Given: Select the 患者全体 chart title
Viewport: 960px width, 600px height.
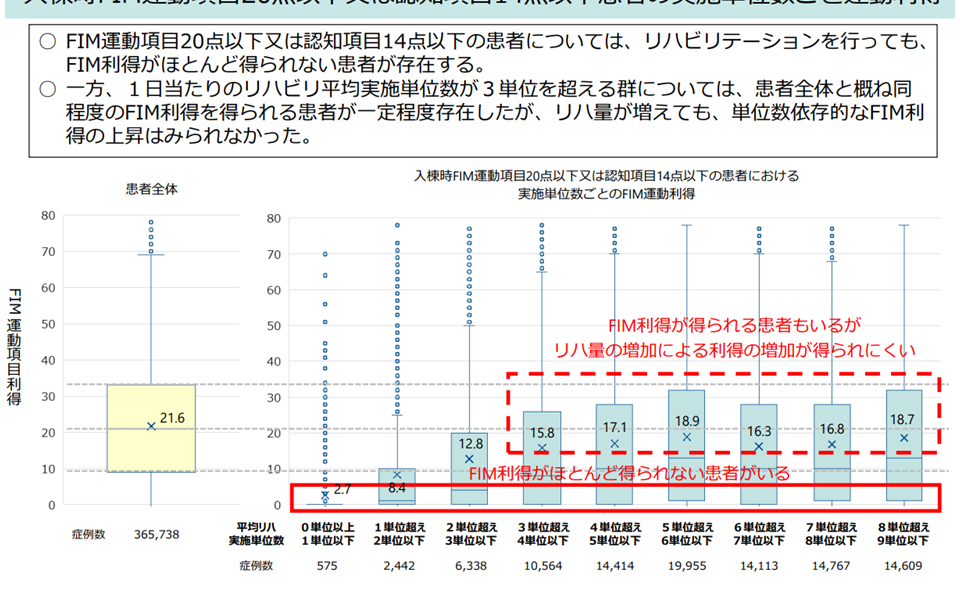Looking at the screenshot, I should point(151,188).
